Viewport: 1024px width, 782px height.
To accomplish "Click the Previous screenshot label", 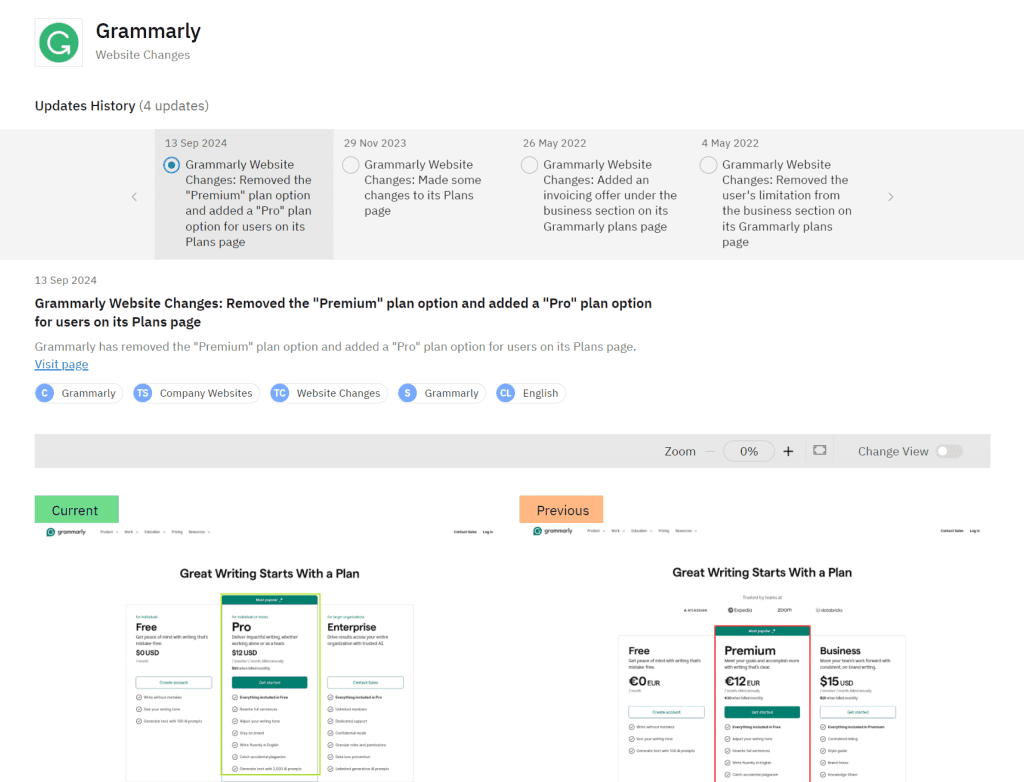I will [562, 510].
